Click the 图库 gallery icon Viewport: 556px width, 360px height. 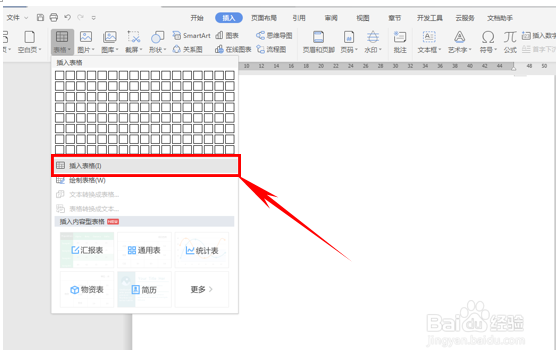click(110, 37)
